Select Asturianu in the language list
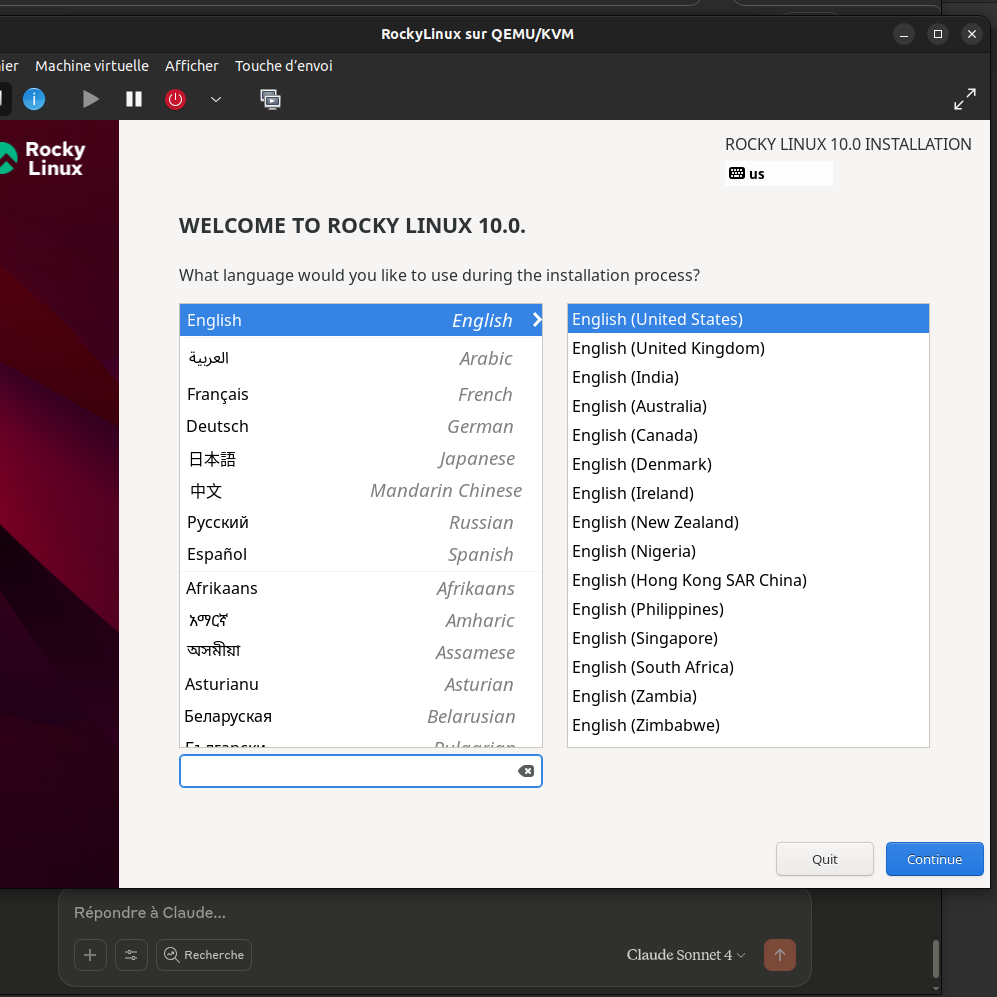 [x=361, y=684]
